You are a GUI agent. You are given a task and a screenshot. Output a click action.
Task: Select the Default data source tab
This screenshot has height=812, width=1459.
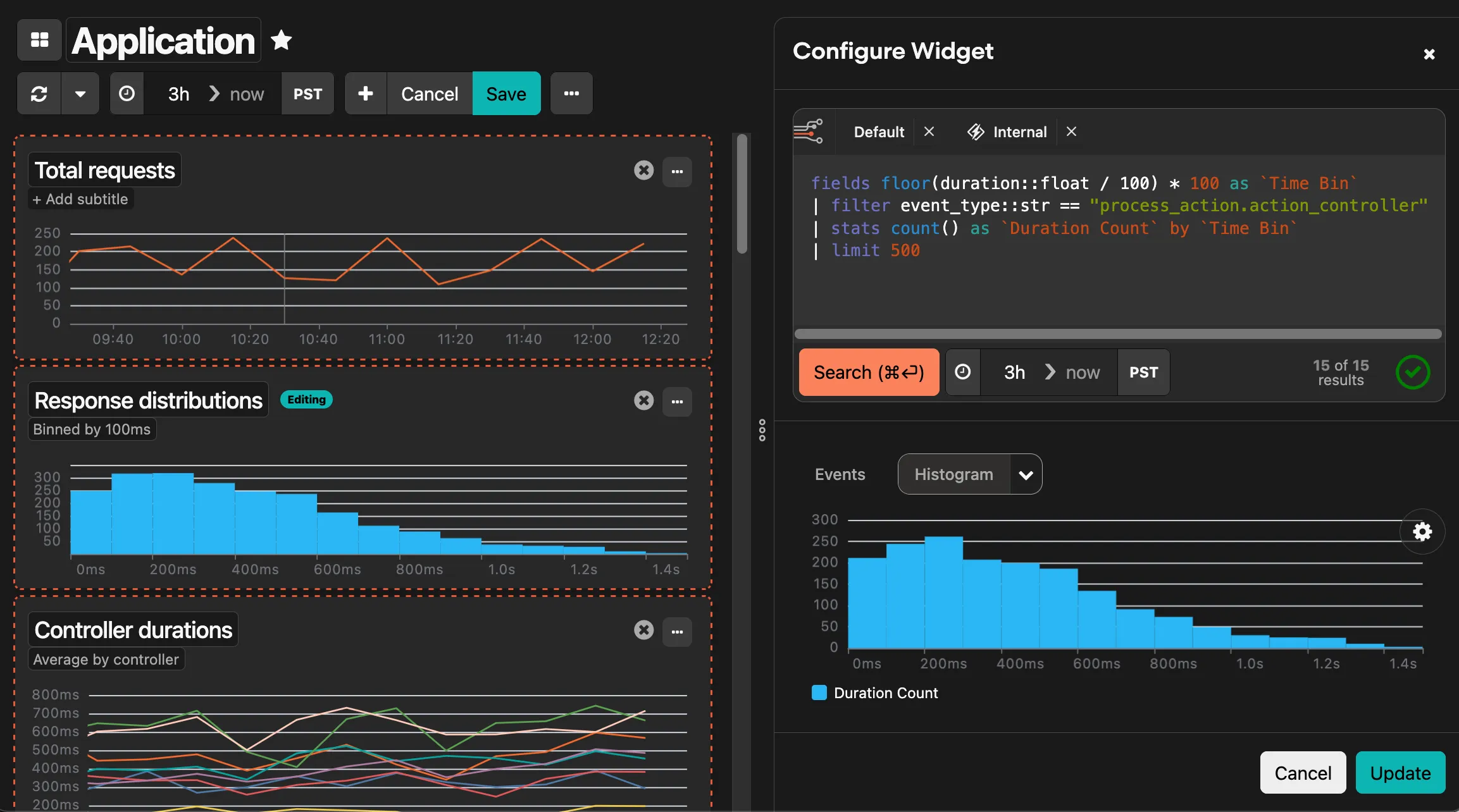(878, 132)
